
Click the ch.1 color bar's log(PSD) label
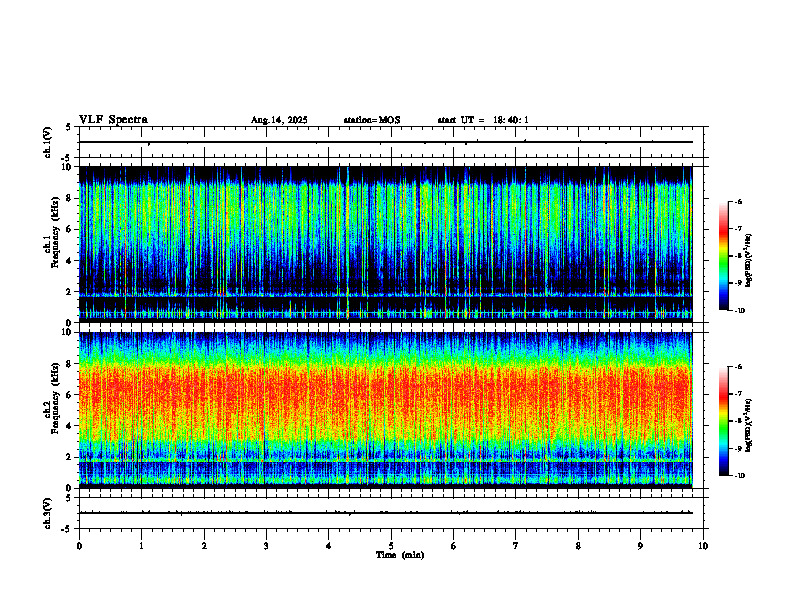(x=749, y=260)
